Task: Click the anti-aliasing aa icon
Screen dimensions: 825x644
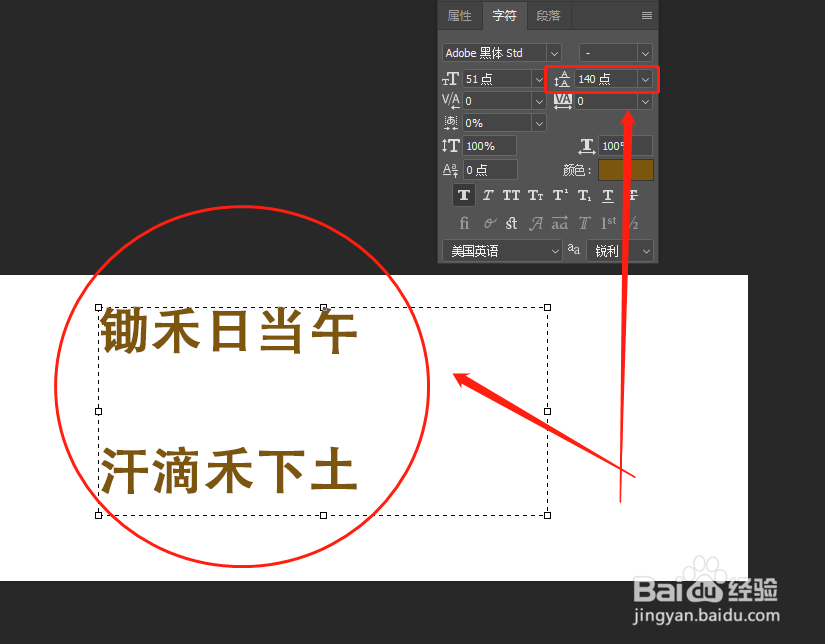Action: pyautogui.click(x=574, y=249)
